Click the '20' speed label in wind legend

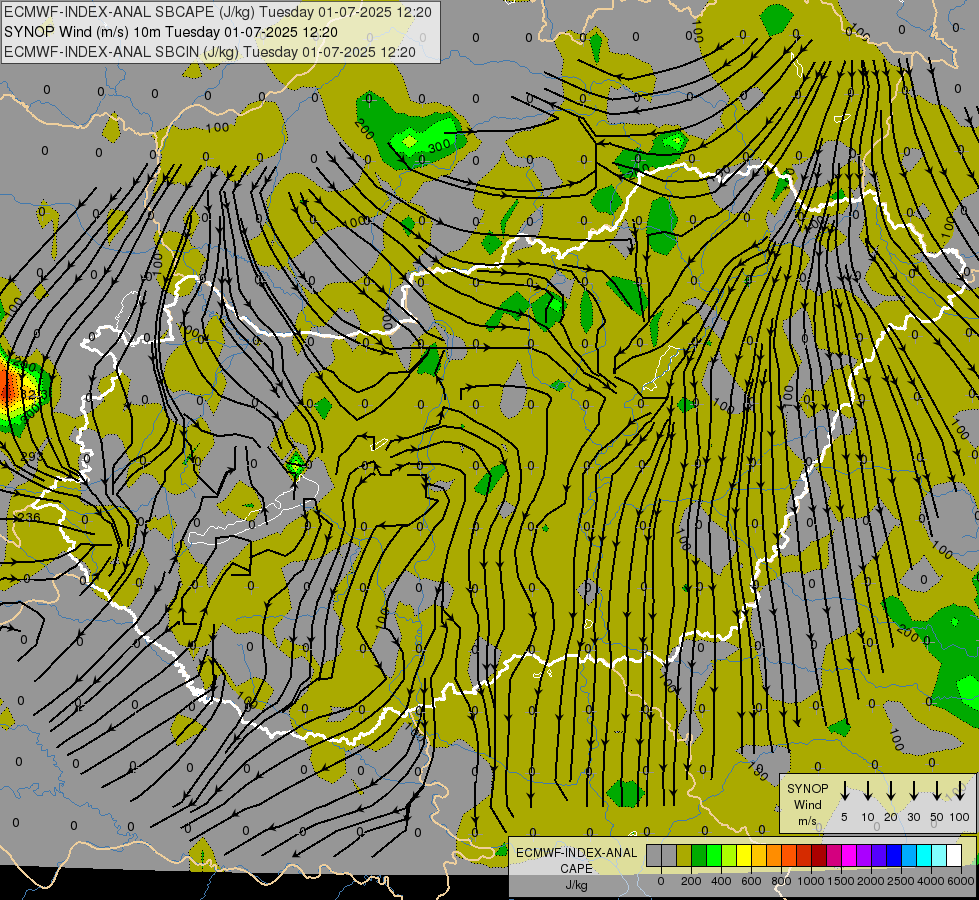click(x=890, y=817)
